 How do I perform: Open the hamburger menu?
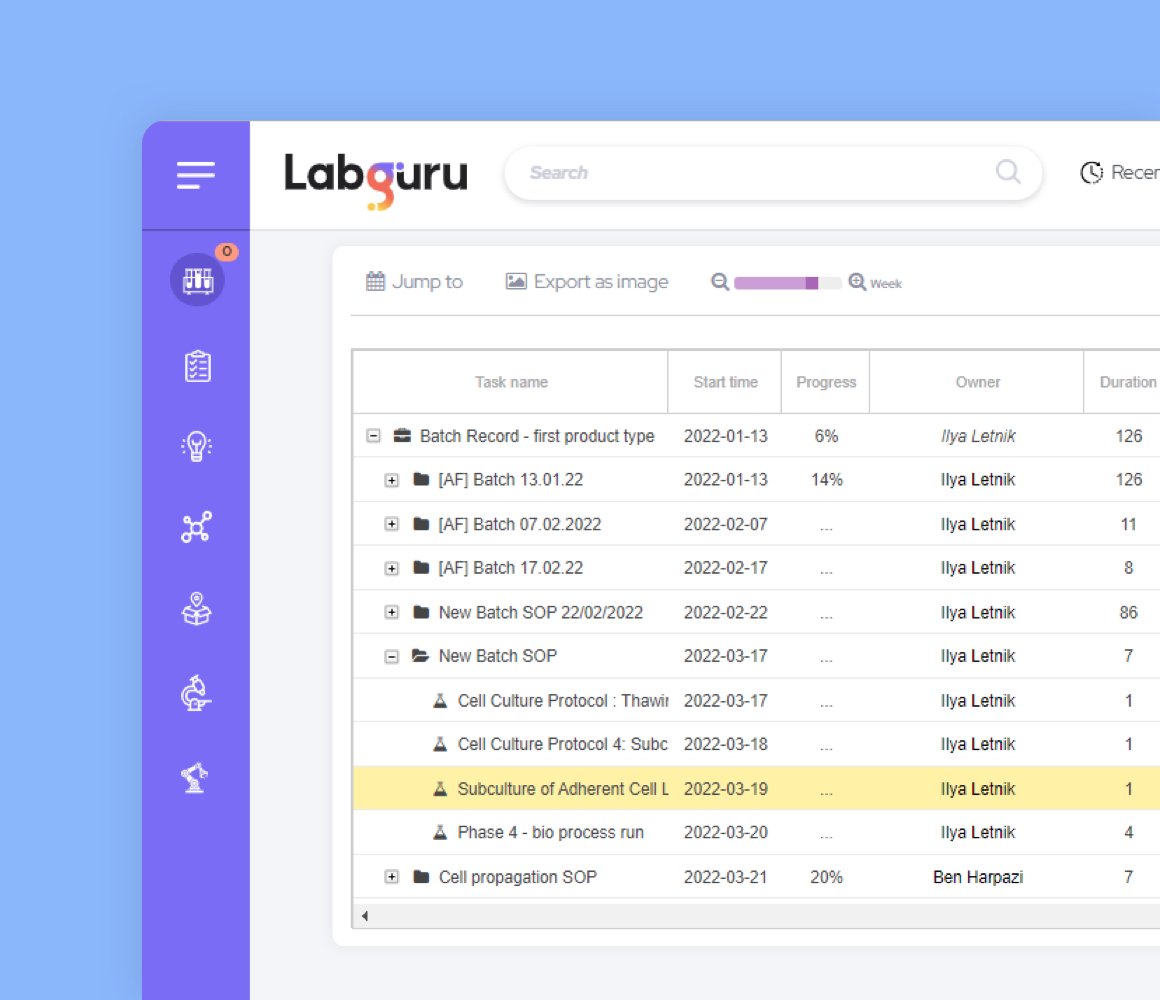coord(196,174)
